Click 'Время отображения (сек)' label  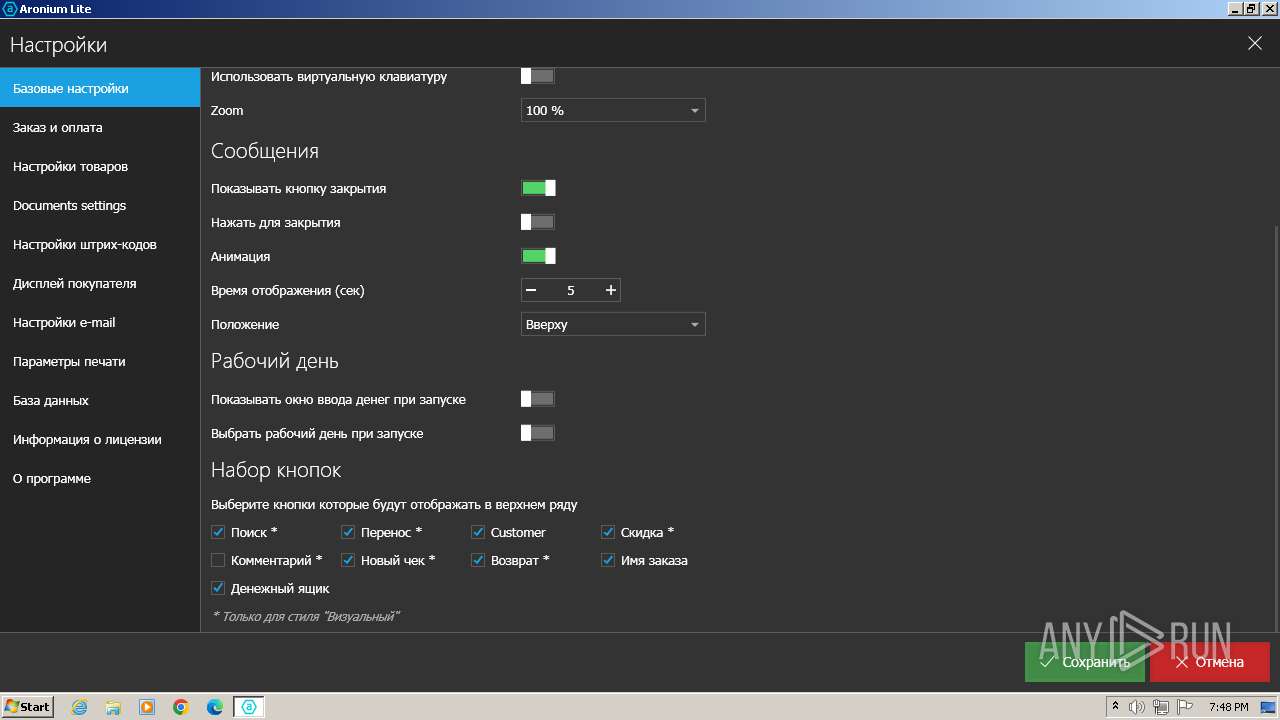click(x=288, y=290)
